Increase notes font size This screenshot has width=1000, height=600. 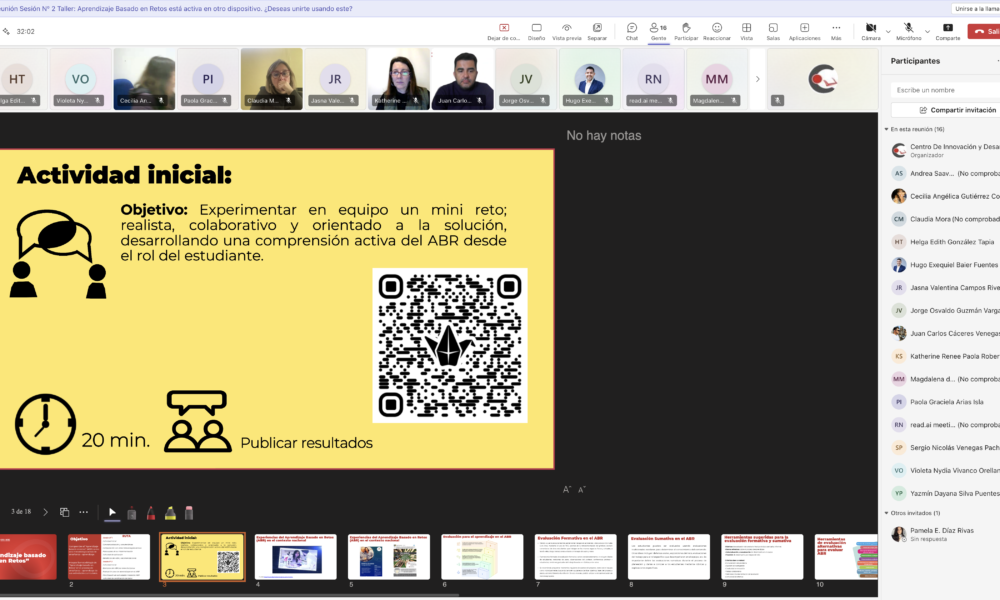(x=566, y=490)
